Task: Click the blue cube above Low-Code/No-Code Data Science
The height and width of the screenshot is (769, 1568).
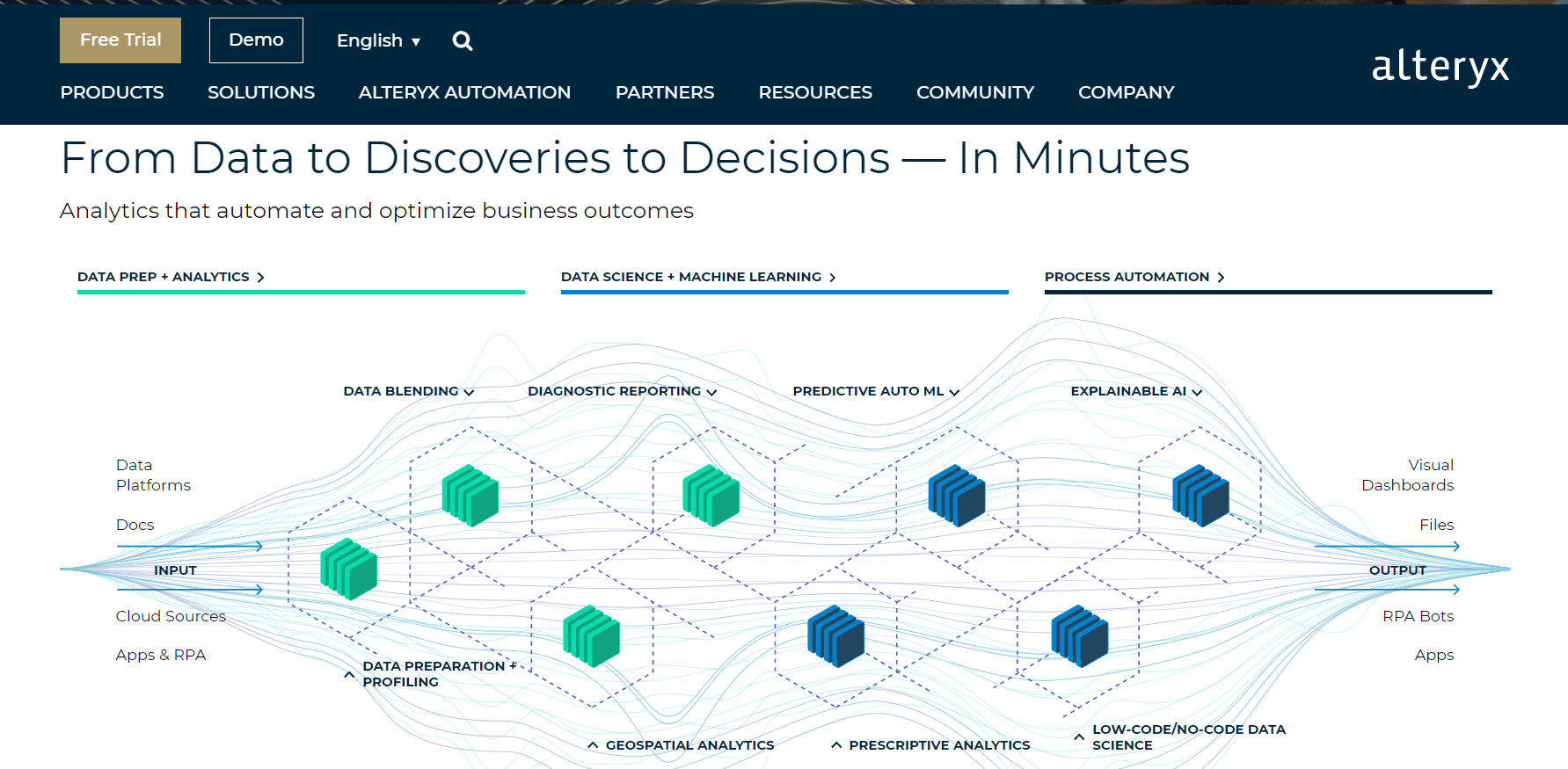Action: point(1079,636)
